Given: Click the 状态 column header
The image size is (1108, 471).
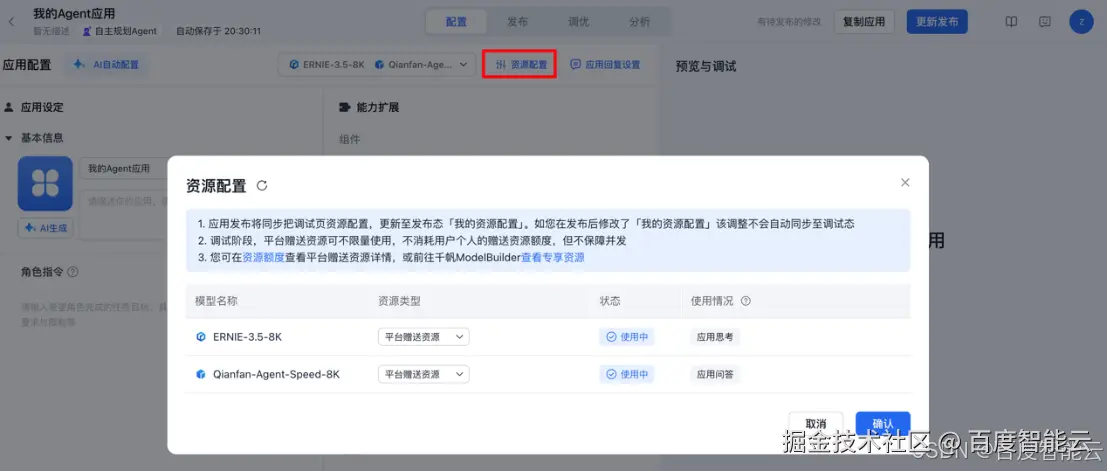Looking at the screenshot, I should [x=610, y=301].
